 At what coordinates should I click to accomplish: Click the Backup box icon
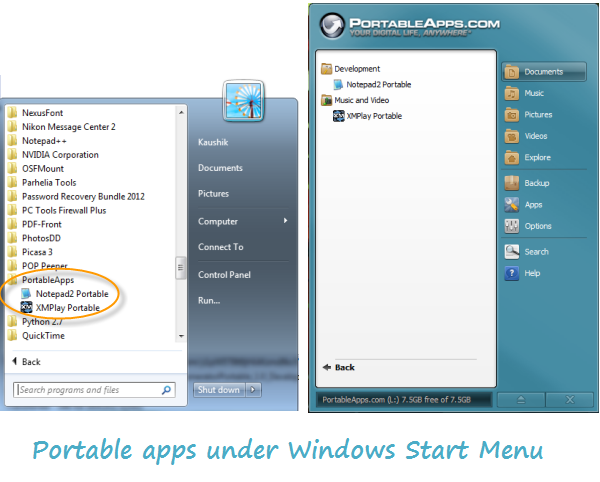click(x=512, y=183)
